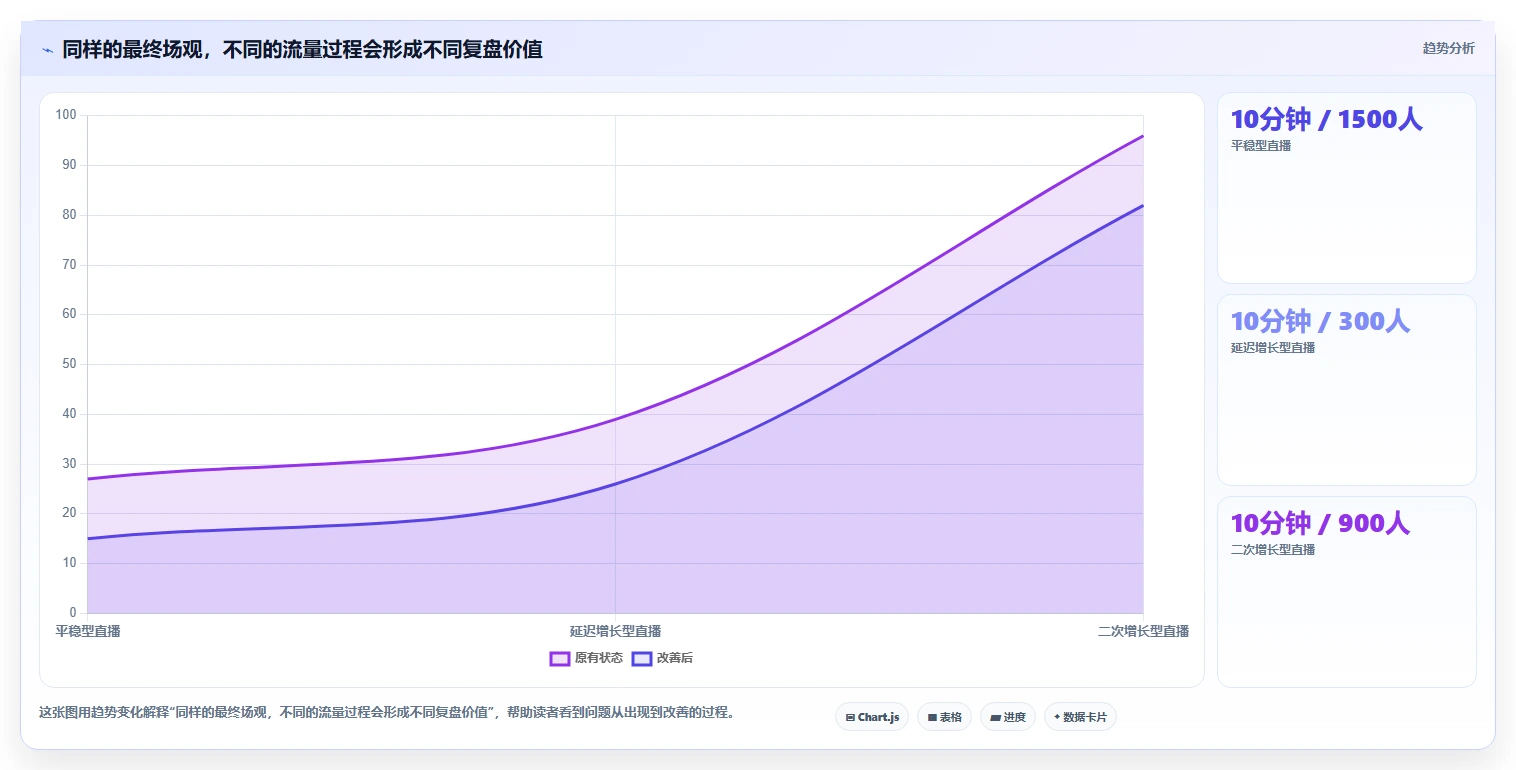This screenshot has height=770, width=1516.
Task: Select the 数据卡片 tag
Action: tap(1080, 717)
